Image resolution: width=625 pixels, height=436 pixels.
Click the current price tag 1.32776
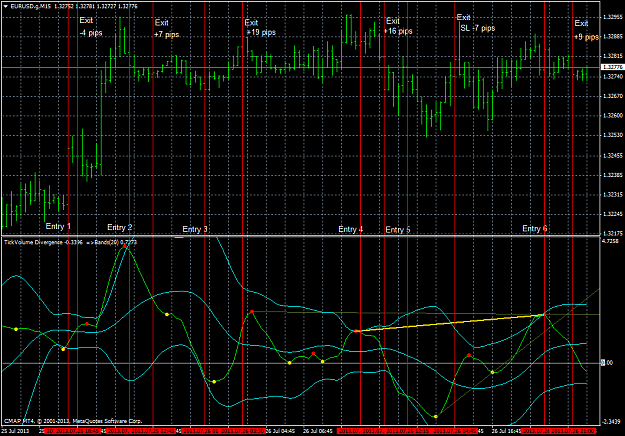[x=613, y=67]
